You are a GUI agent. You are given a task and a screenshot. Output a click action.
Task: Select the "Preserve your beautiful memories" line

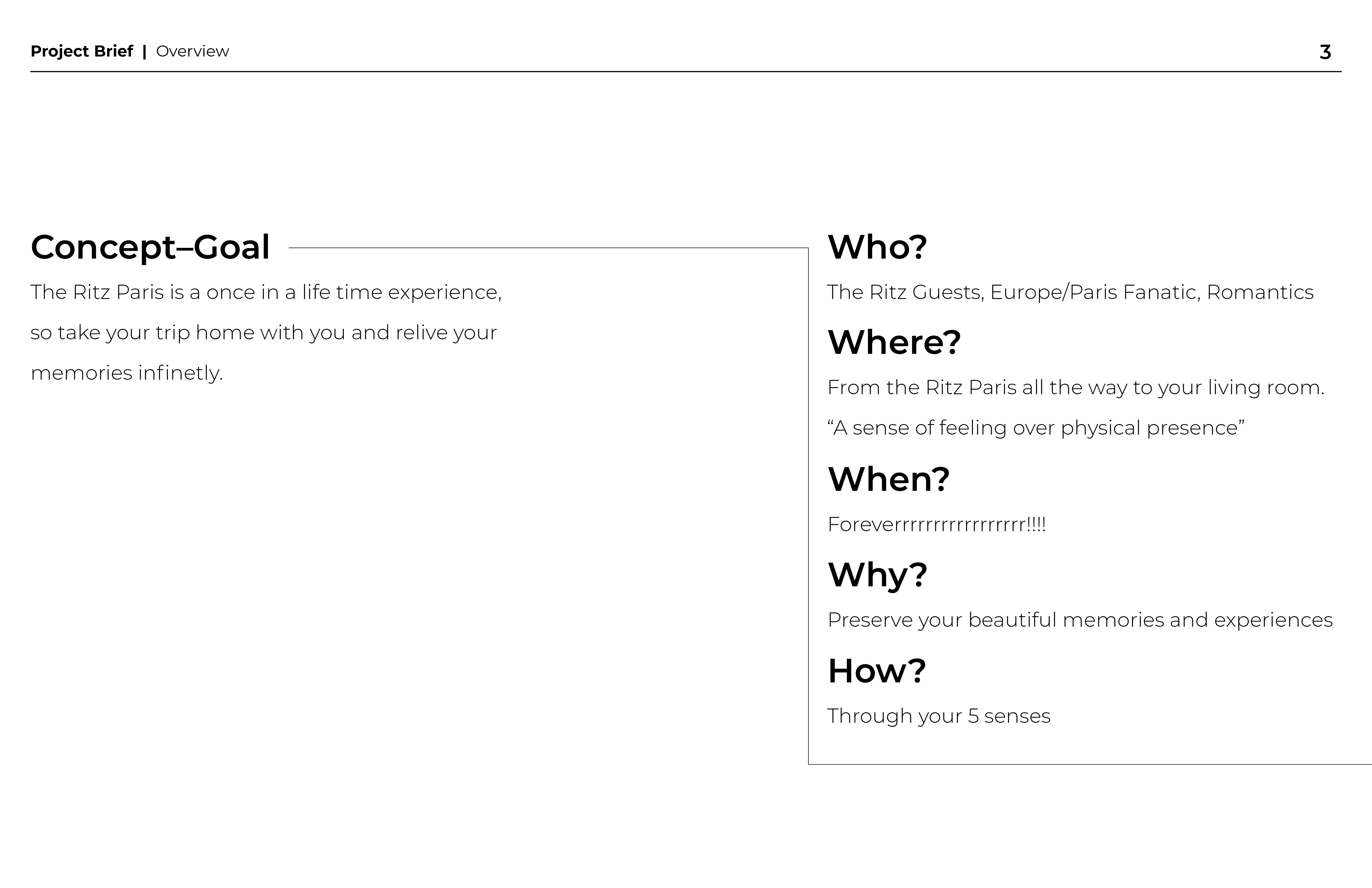point(1080,620)
